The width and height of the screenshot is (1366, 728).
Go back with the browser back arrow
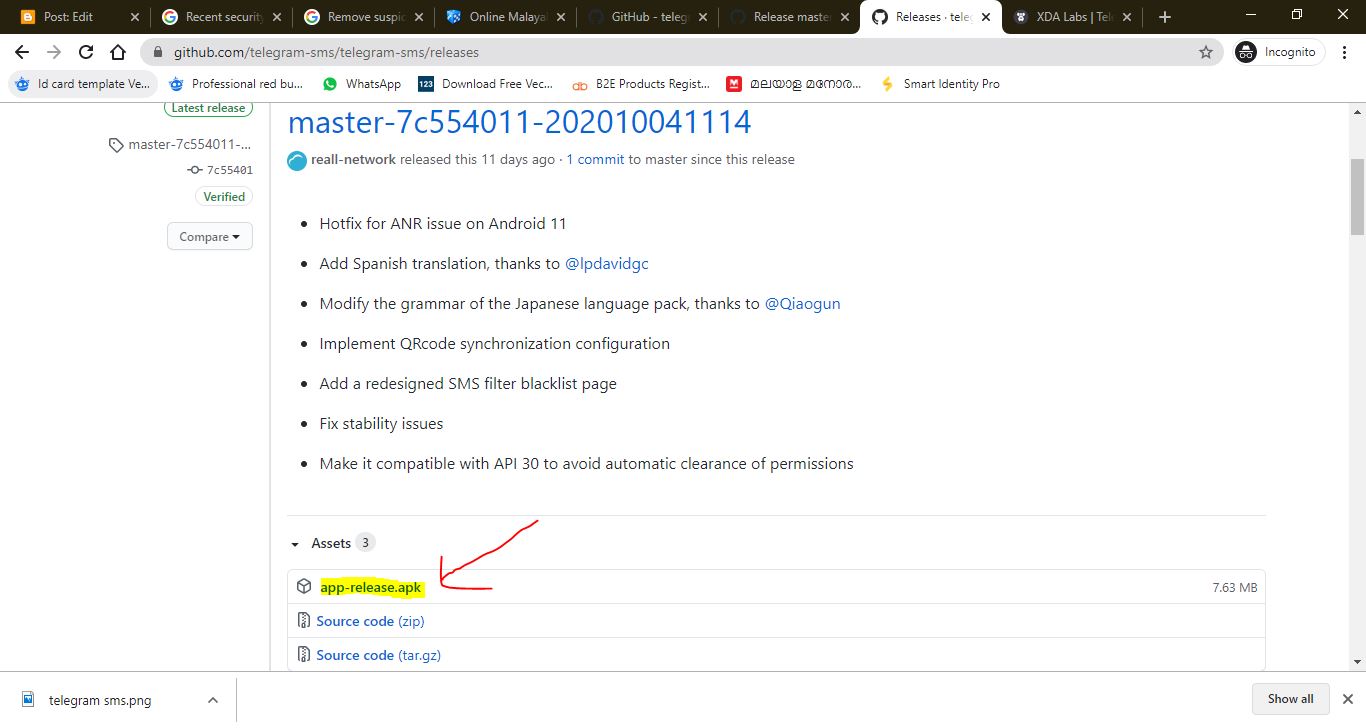(x=22, y=52)
